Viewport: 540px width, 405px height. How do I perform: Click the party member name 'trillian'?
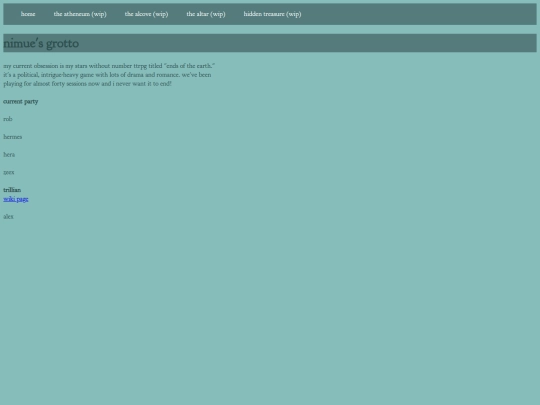pyautogui.click(x=12, y=190)
